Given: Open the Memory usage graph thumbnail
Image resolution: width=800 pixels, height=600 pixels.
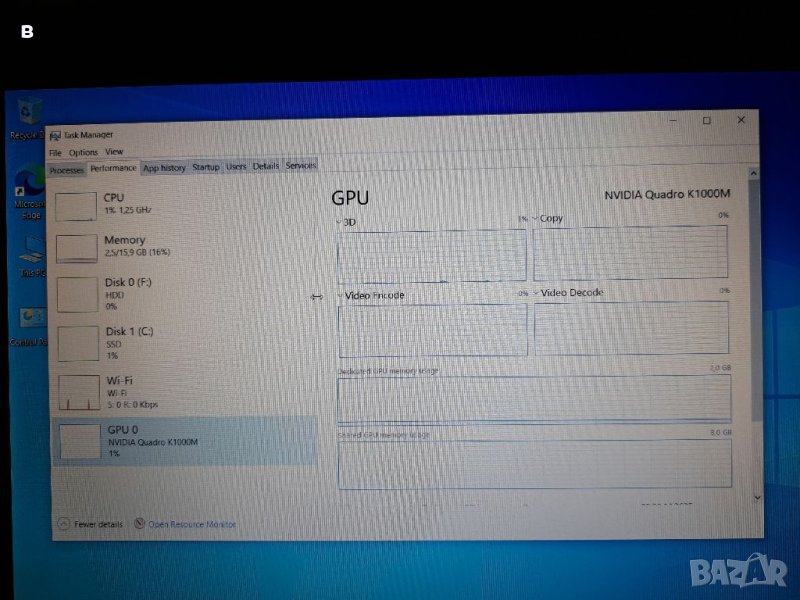Looking at the screenshot, I should 76,249.
